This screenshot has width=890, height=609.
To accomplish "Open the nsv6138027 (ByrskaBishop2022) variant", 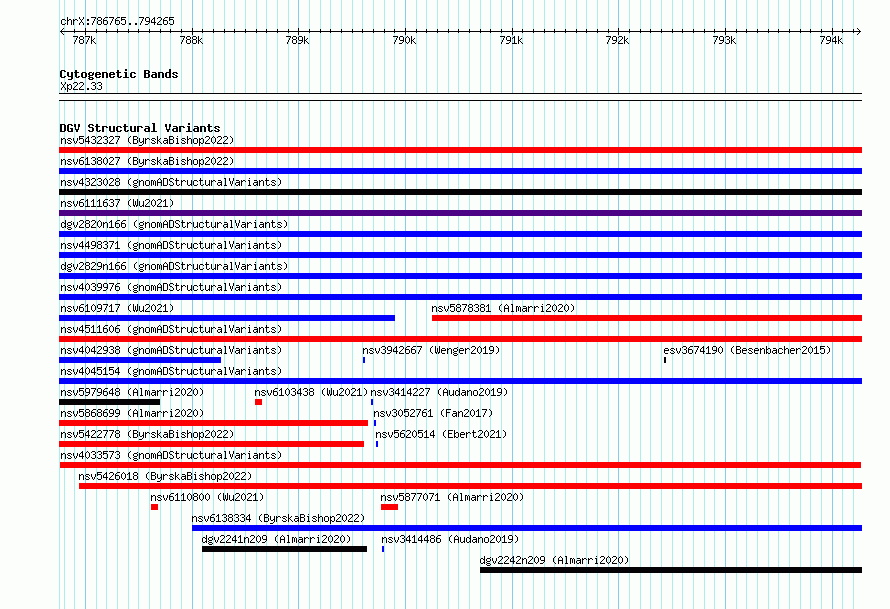I will 147,161.
